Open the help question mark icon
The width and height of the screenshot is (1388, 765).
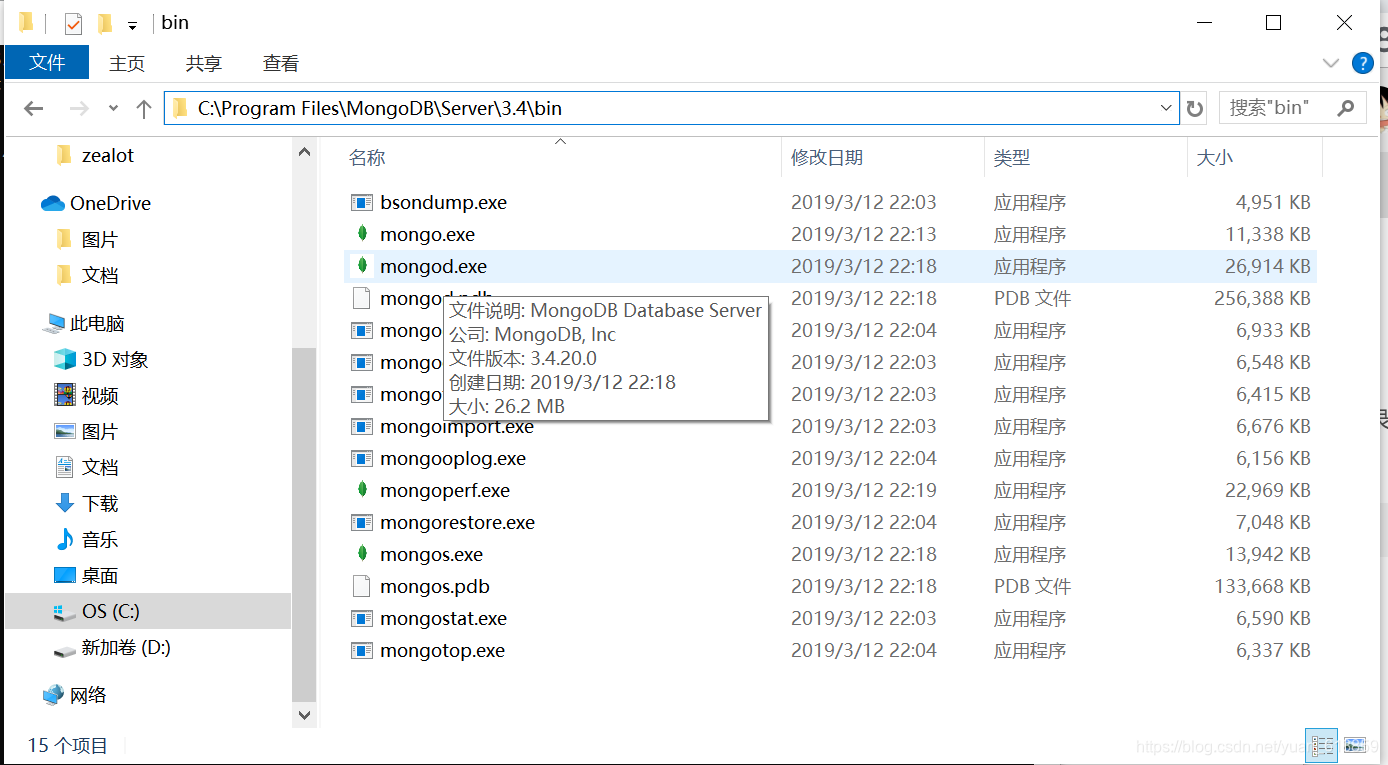[1362, 63]
